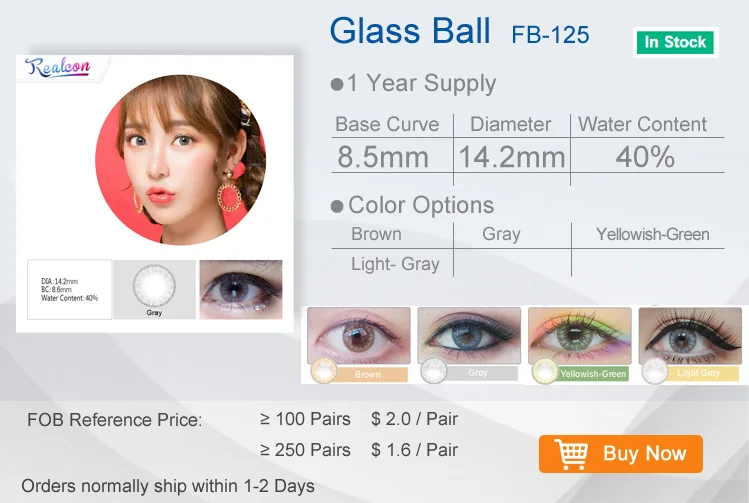749x503 pixels.
Task: Click the light gray lens swatch circle
Action: [x=655, y=371]
